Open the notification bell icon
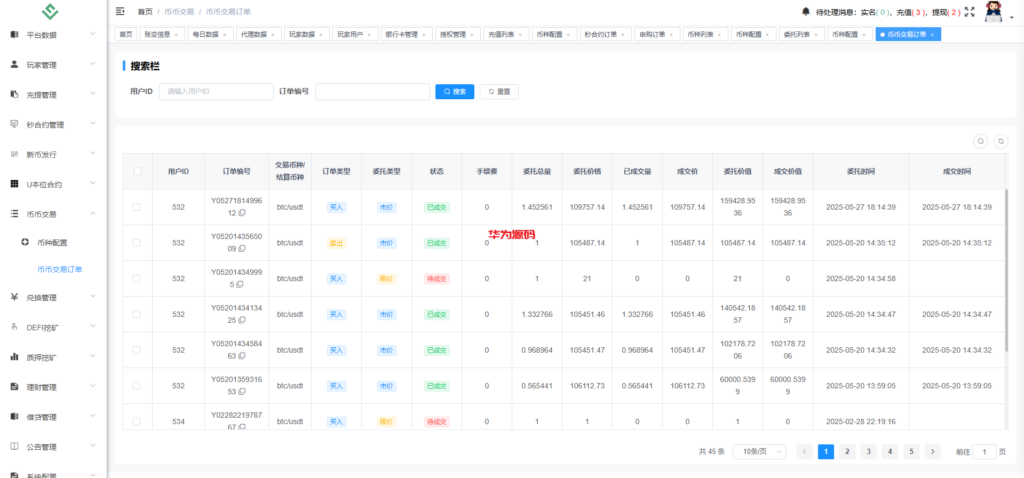The height and width of the screenshot is (478, 1024). tap(805, 11)
